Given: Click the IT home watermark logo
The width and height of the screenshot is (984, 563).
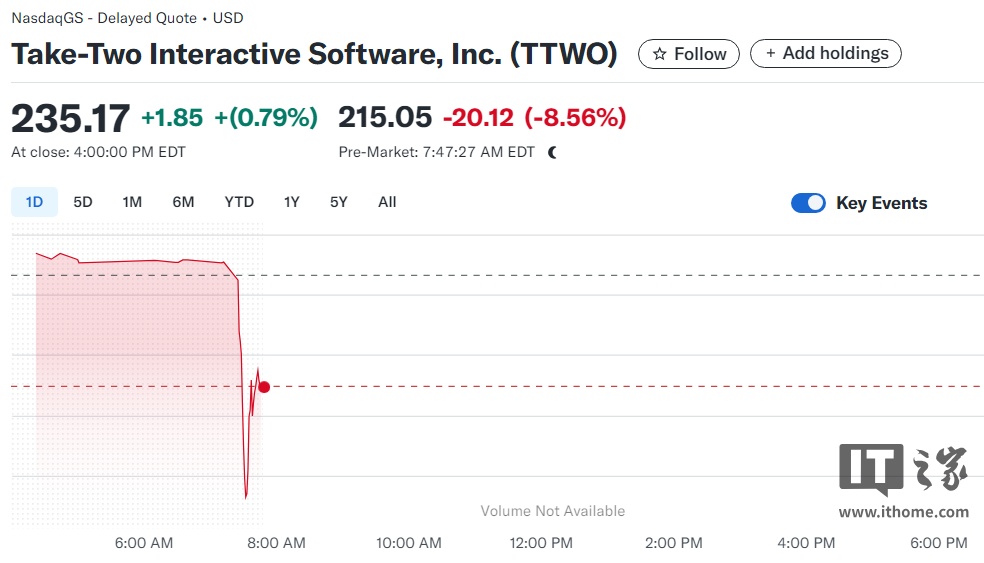Looking at the screenshot, I should pyautogui.click(x=904, y=469).
